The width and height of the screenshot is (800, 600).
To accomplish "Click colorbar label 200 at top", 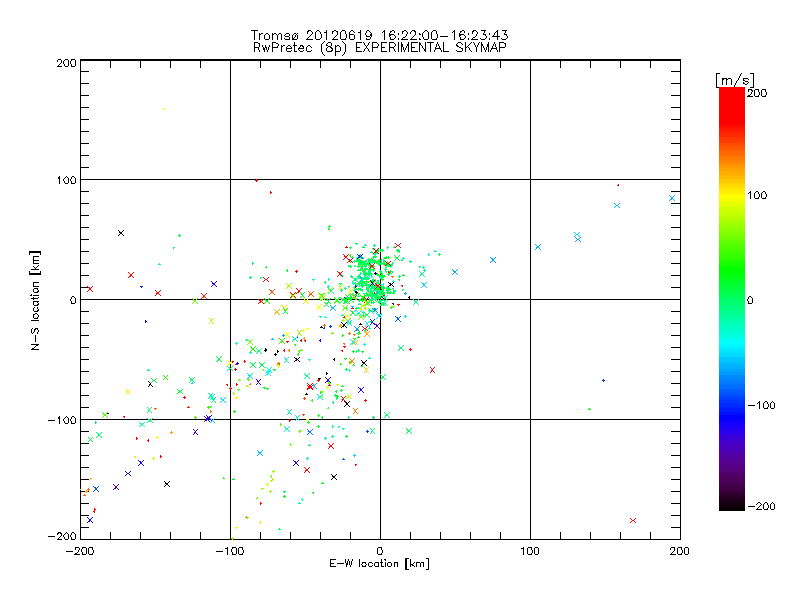I will click(x=757, y=93).
